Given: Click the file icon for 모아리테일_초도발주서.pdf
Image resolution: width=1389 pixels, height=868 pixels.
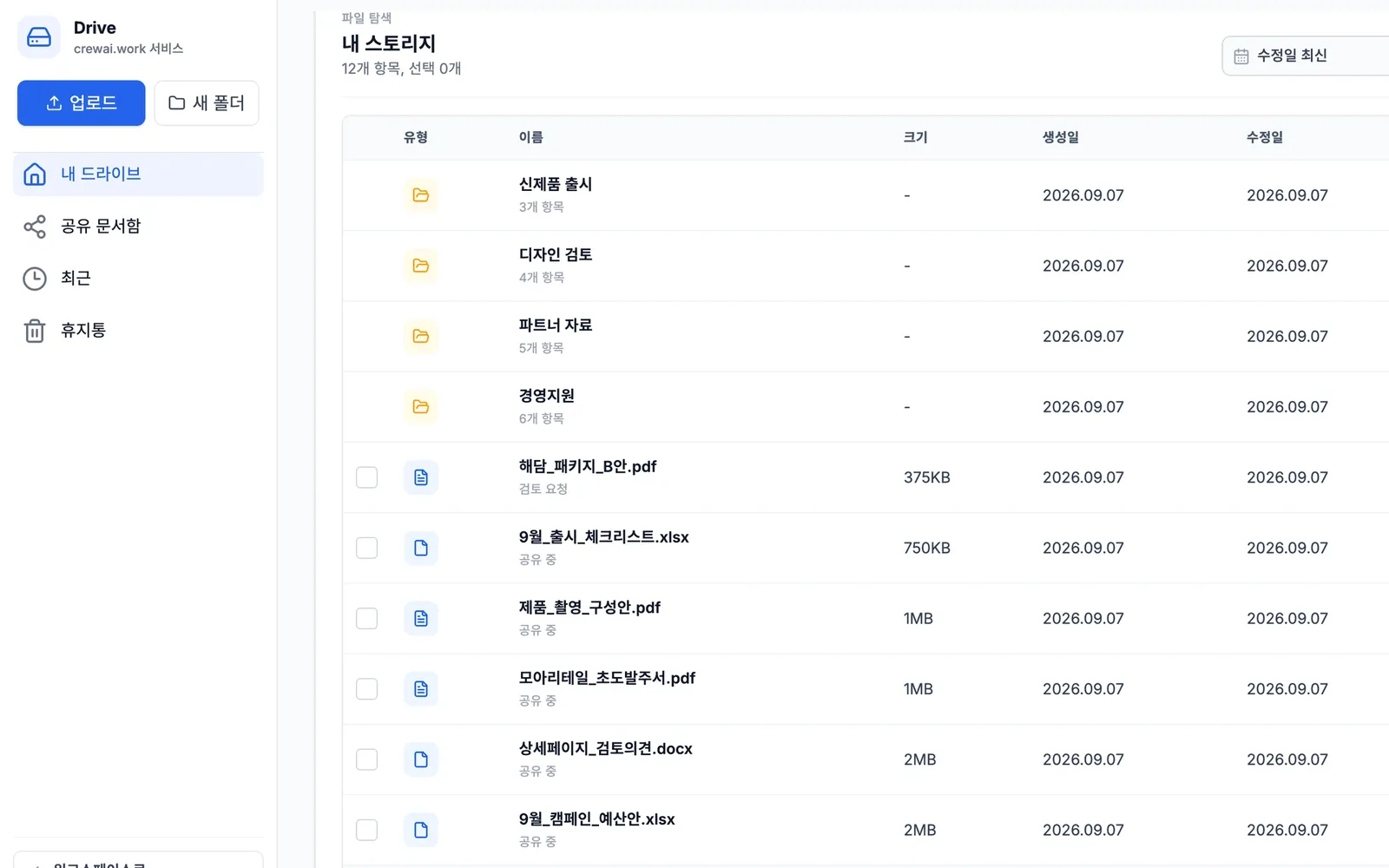Looking at the screenshot, I should (421, 689).
